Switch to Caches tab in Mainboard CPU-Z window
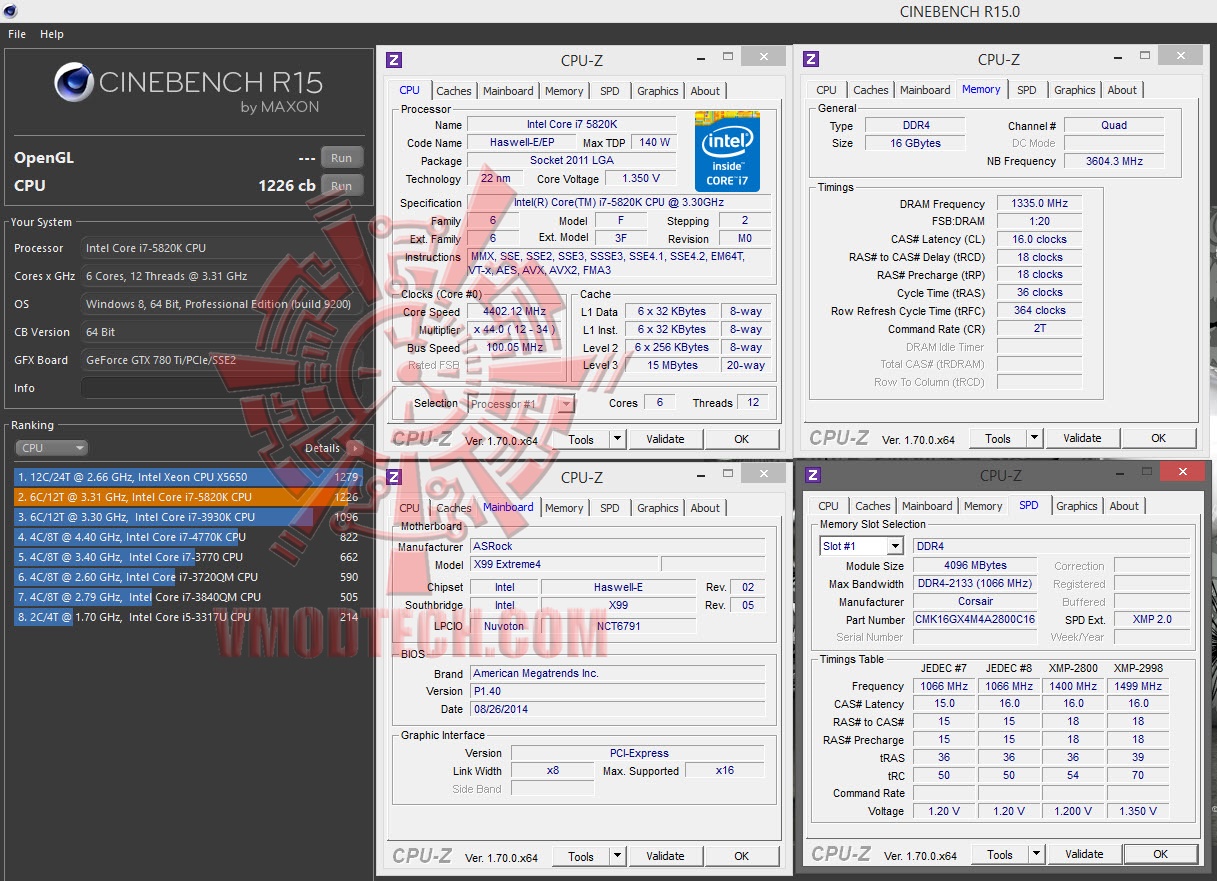This screenshot has width=1217, height=881. (x=454, y=508)
